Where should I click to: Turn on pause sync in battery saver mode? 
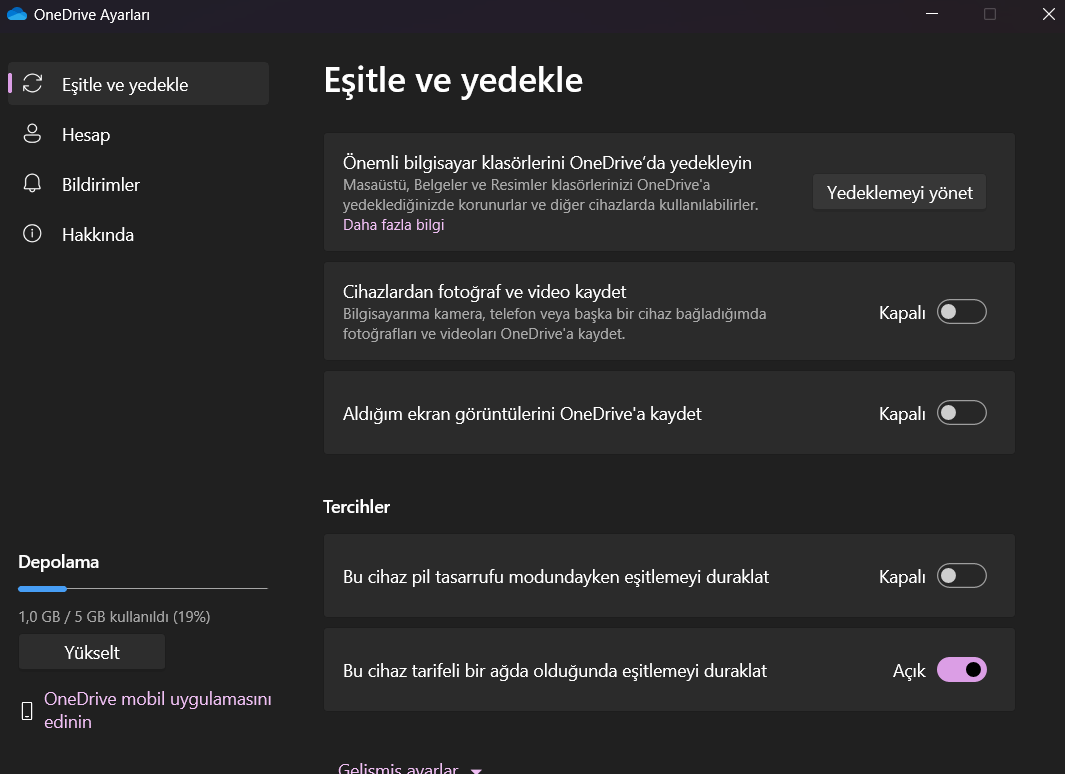tap(961, 576)
